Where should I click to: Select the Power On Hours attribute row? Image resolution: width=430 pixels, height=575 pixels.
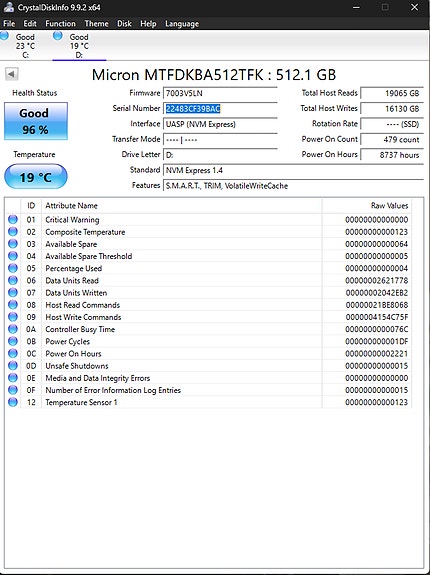[208, 354]
